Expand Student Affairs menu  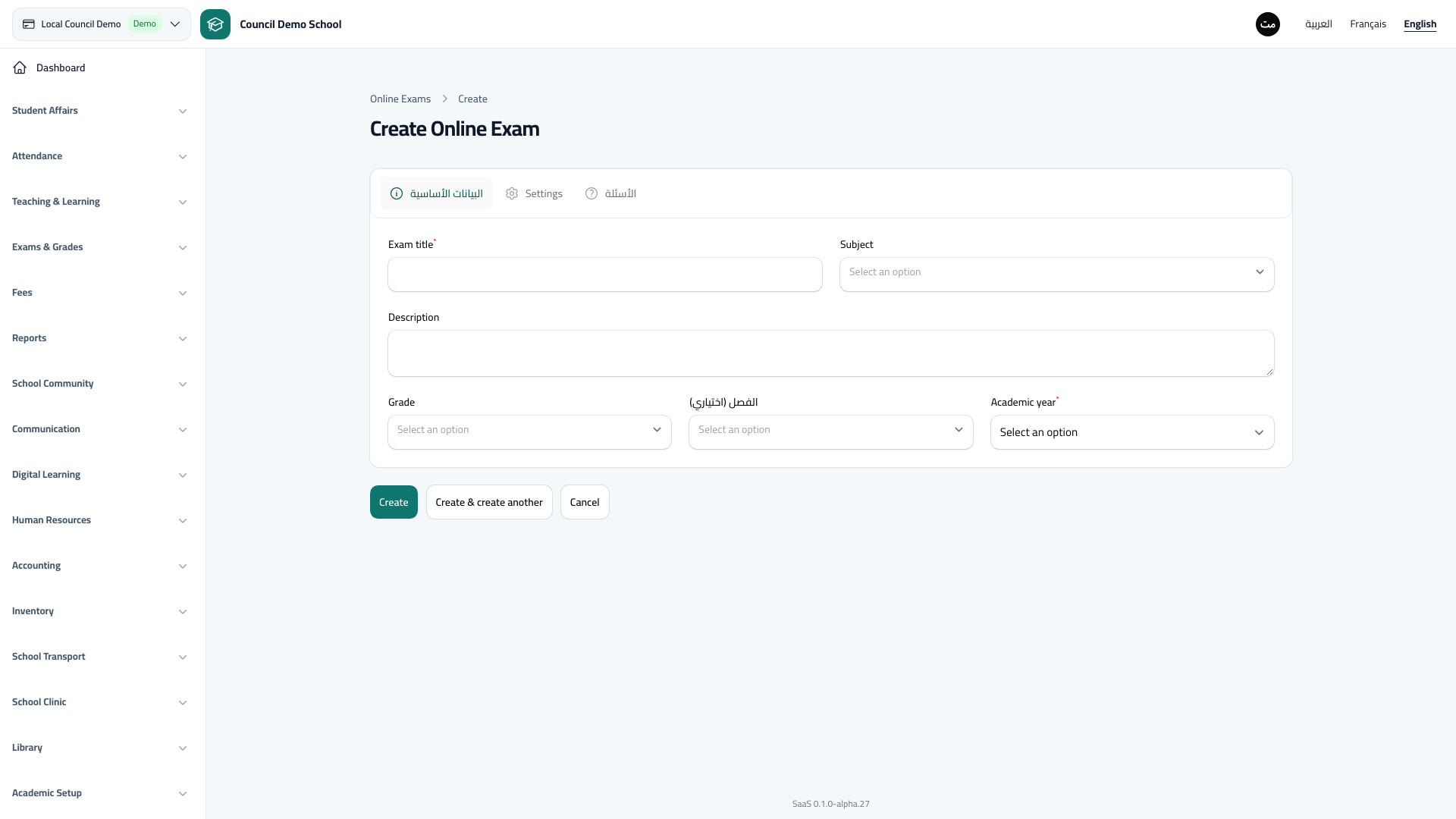[99, 111]
